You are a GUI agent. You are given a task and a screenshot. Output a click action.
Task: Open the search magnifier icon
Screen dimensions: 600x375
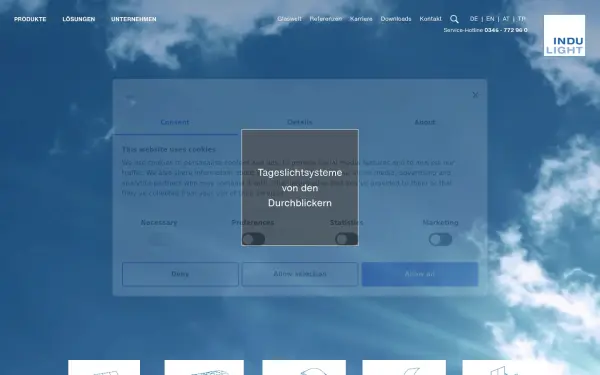(x=454, y=19)
